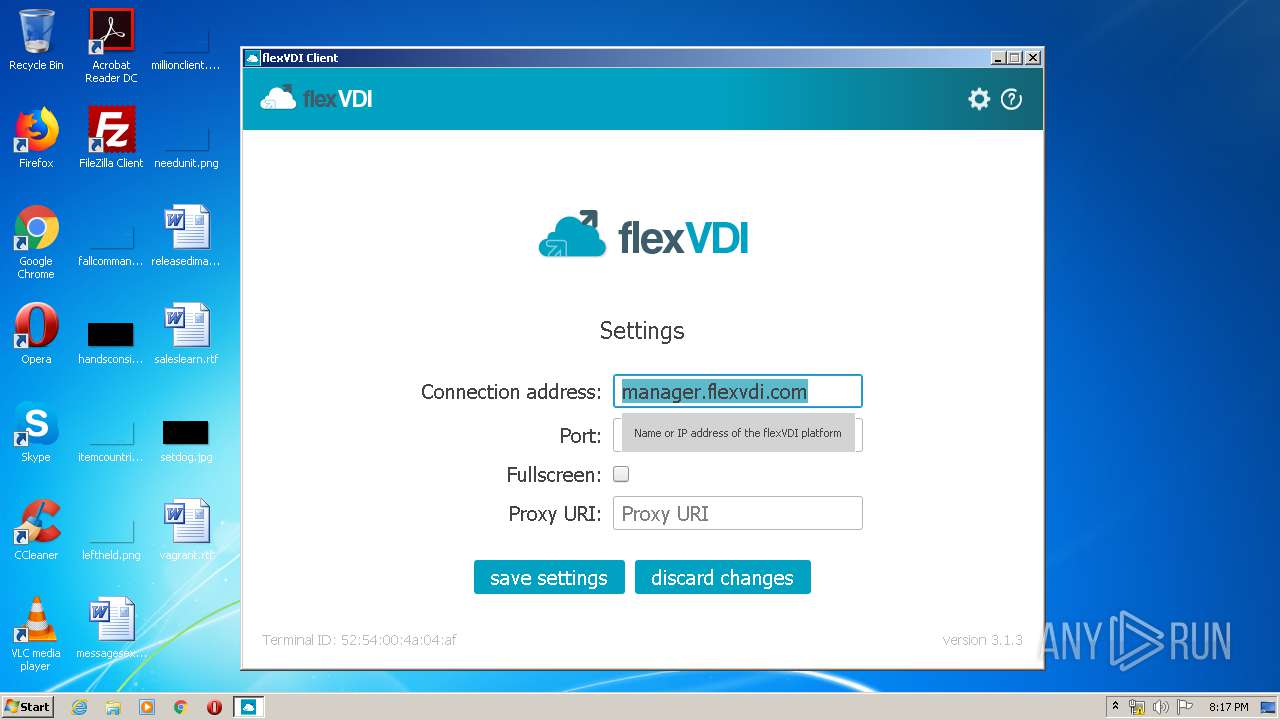Select the saleslearn.rtf desktop file
The image size is (1280, 720).
pos(186,334)
